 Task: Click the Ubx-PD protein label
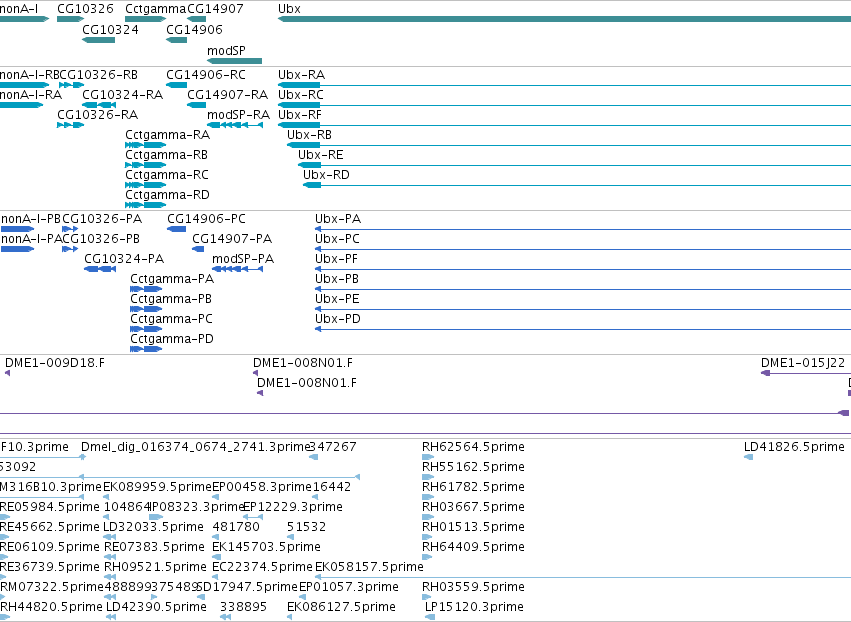point(338,319)
